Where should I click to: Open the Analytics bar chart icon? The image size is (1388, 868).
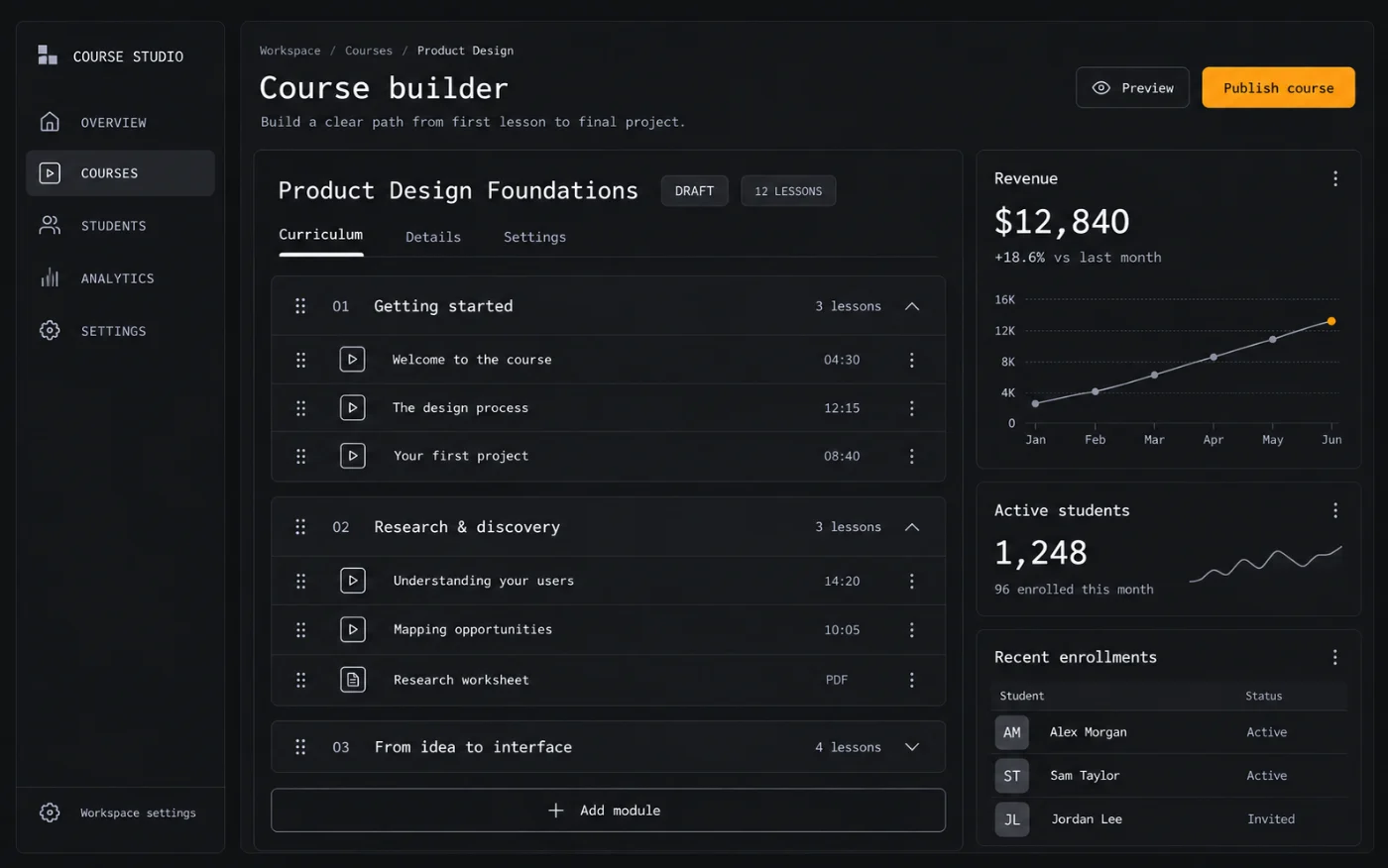click(x=50, y=277)
